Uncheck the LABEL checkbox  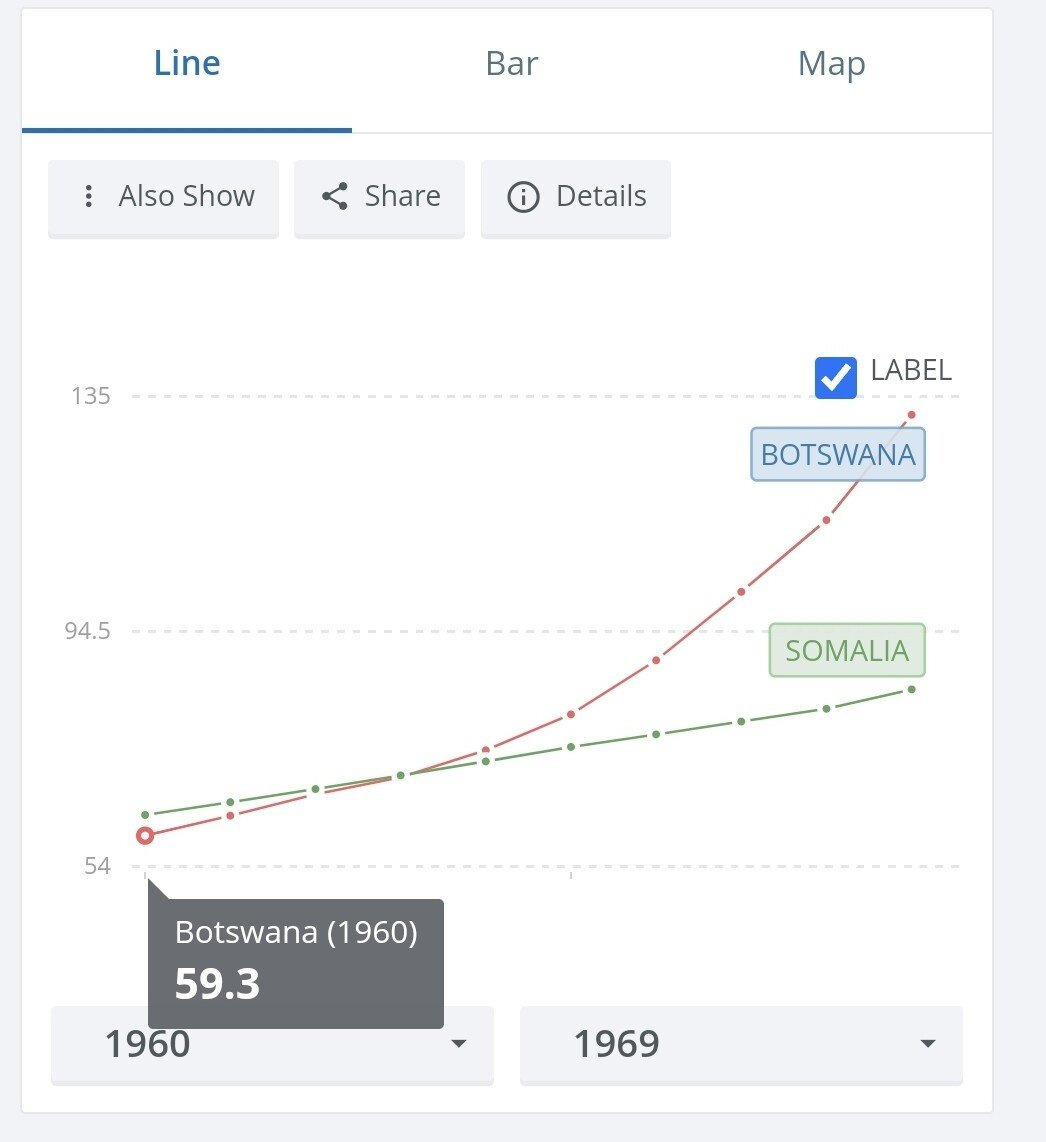pyautogui.click(x=836, y=377)
